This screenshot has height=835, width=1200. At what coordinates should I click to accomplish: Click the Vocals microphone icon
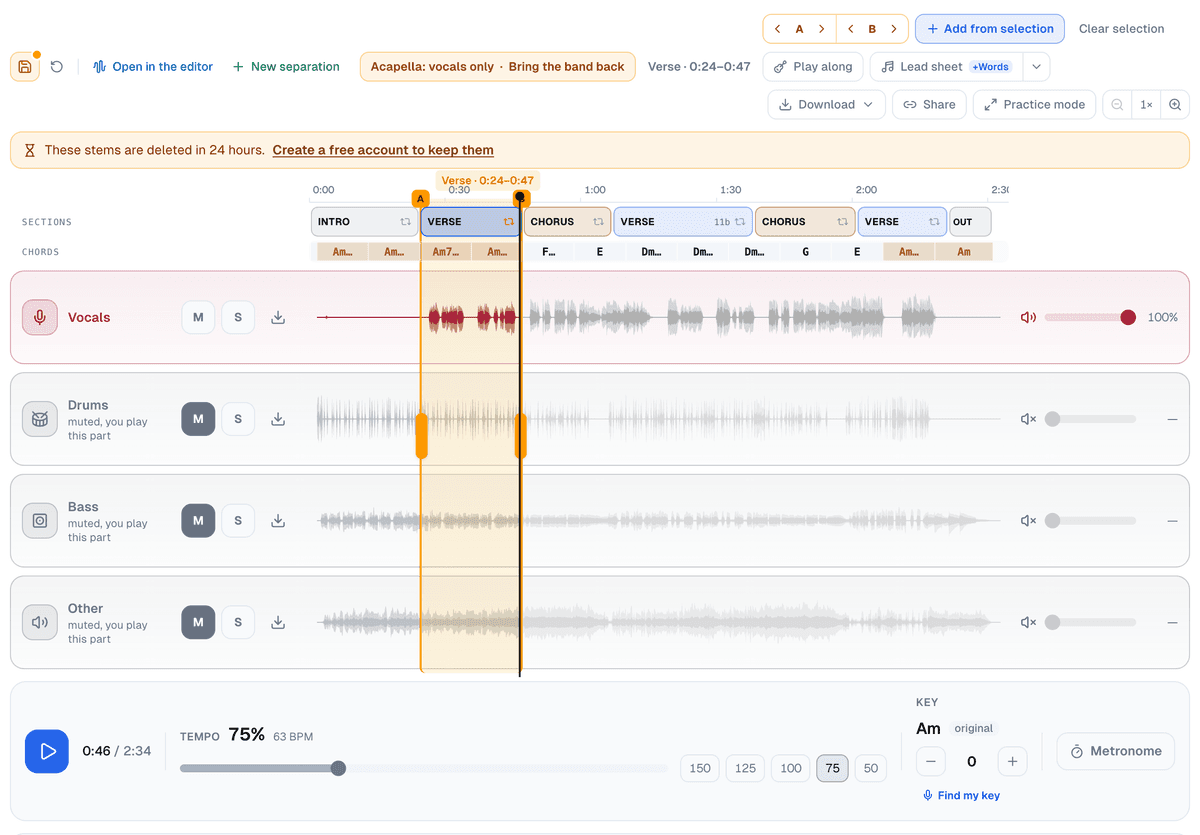(x=40, y=317)
